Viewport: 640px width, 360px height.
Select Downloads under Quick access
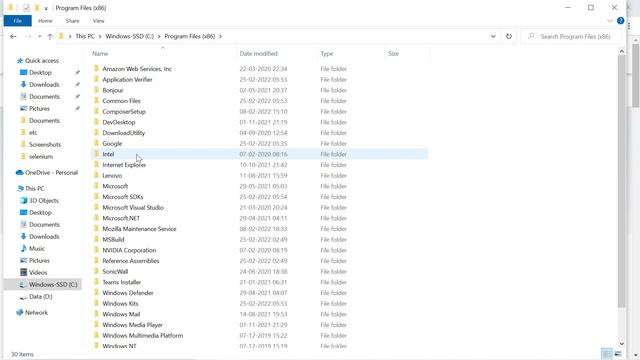click(44, 84)
